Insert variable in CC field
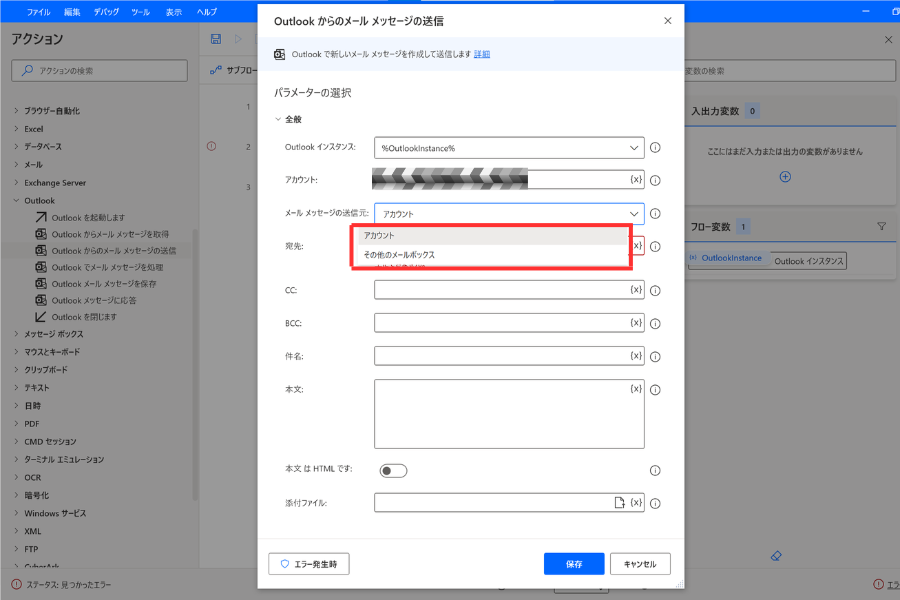 [636, 290]
